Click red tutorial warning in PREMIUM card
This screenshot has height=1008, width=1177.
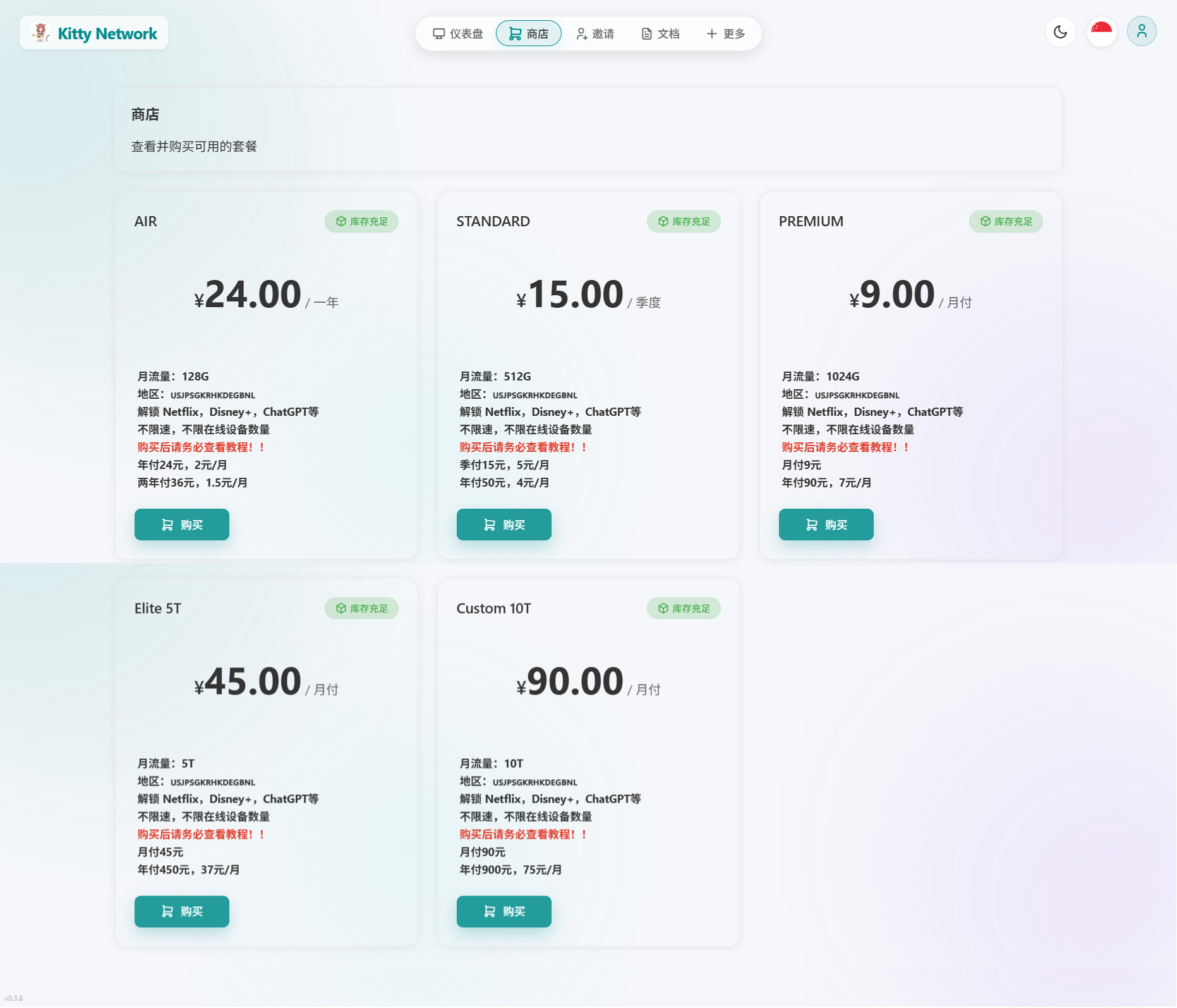(846, 447)
